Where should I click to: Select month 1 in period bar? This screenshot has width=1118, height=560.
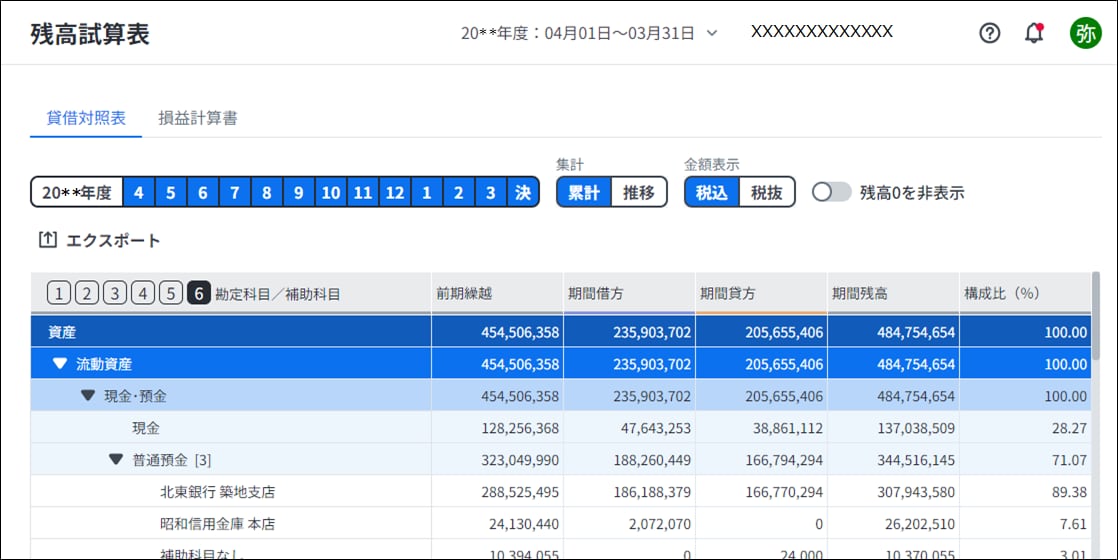pyautogui.click(x=426, y=193)
